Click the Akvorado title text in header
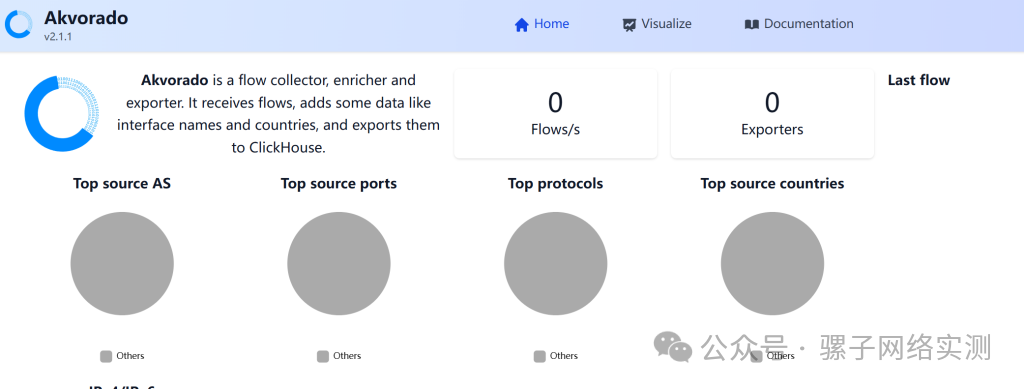Viewport: 1024px width, 389px height. tap(86, 18)
